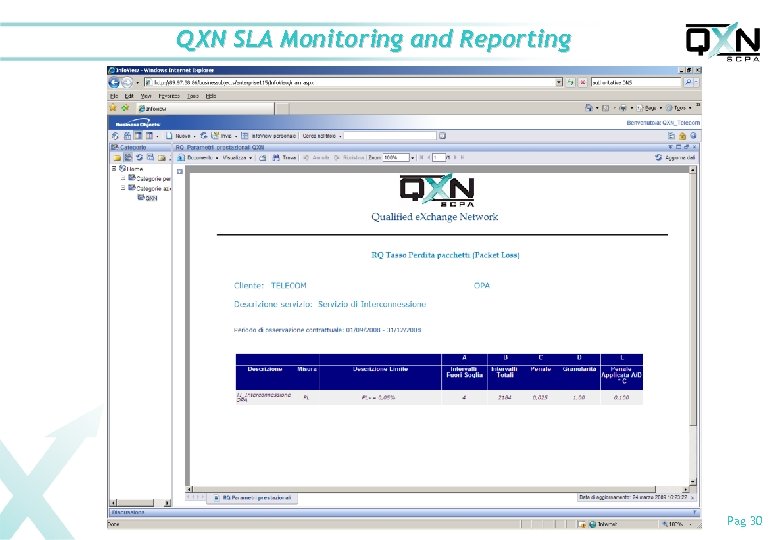Click the last page arrow in report toolbar

(x=462, y=158)
